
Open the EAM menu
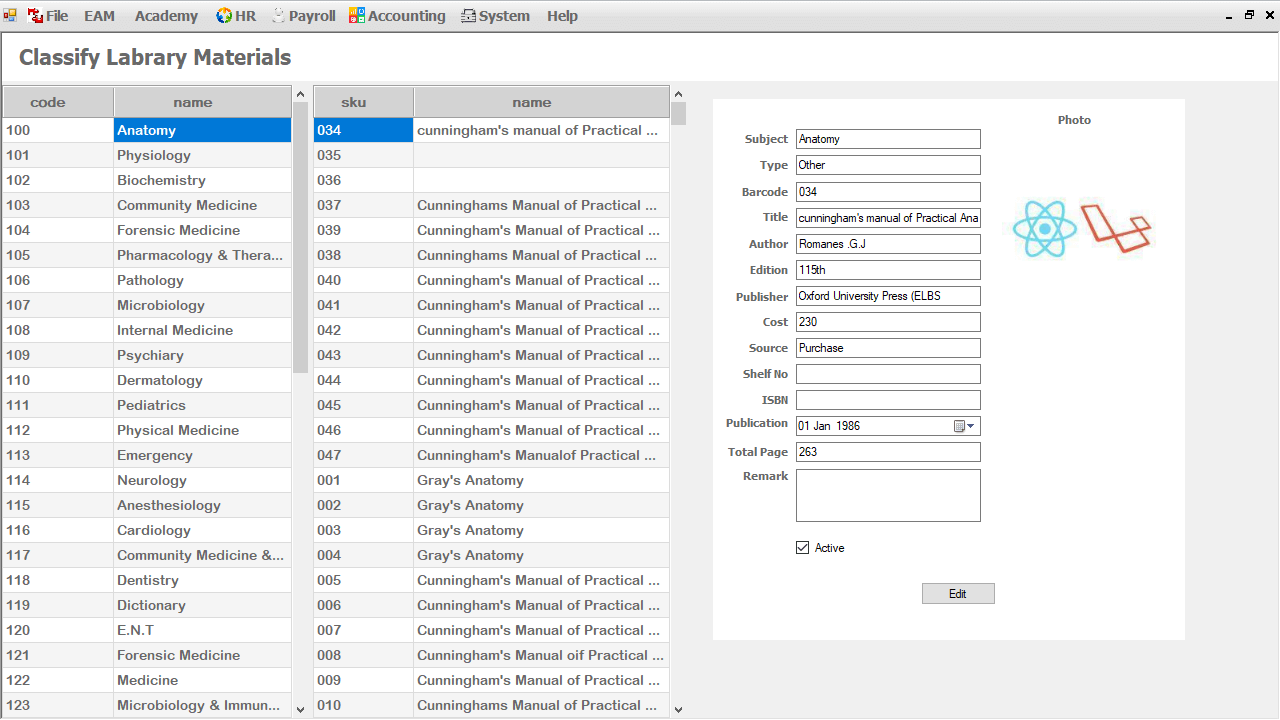[x=99, y=16]
